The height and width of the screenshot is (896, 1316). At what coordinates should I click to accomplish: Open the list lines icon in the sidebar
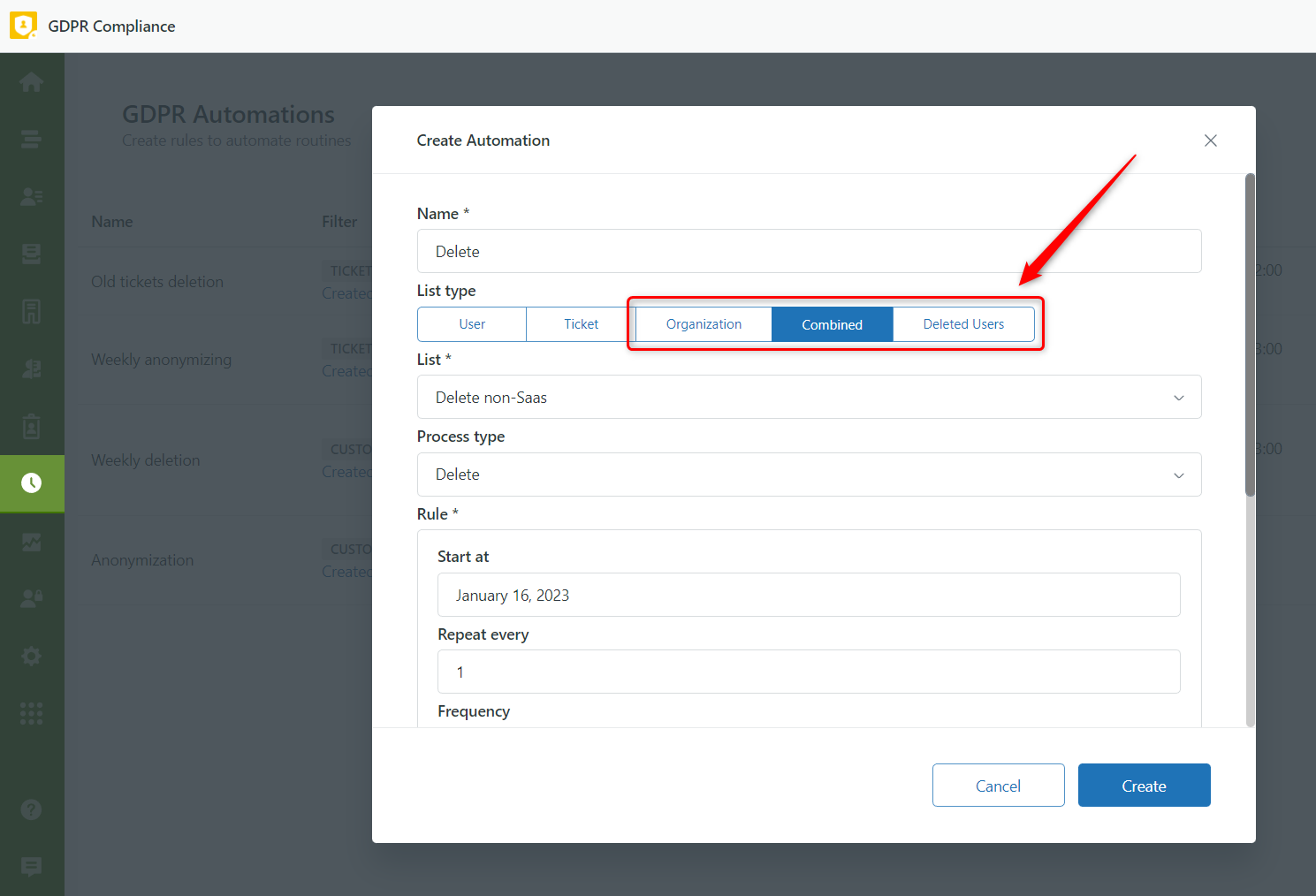(x=32, y=139)
